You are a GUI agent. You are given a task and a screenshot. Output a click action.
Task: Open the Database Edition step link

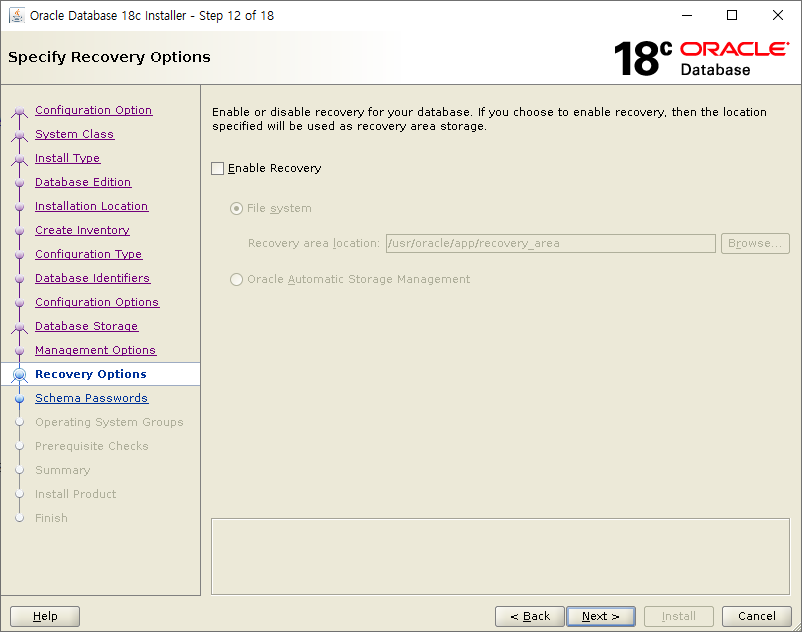[x=83, y=183]
